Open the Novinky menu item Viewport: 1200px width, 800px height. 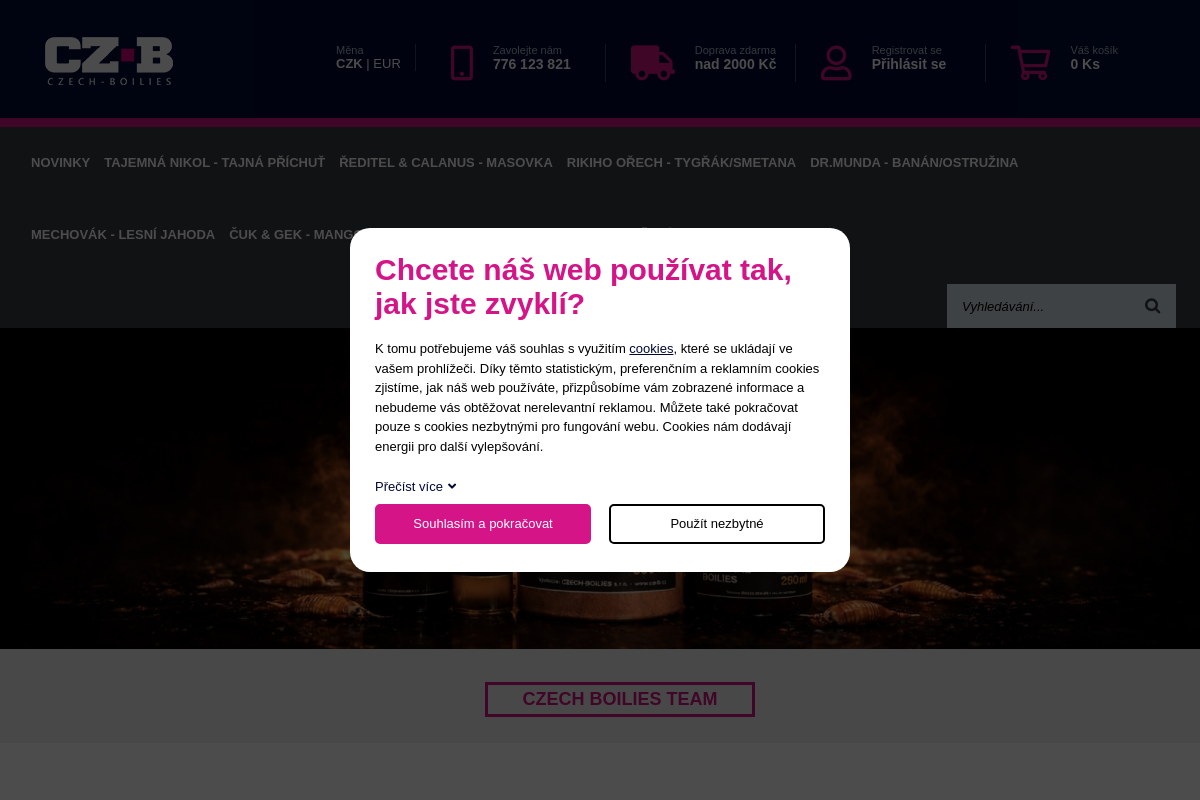click(x=60, y=162)
